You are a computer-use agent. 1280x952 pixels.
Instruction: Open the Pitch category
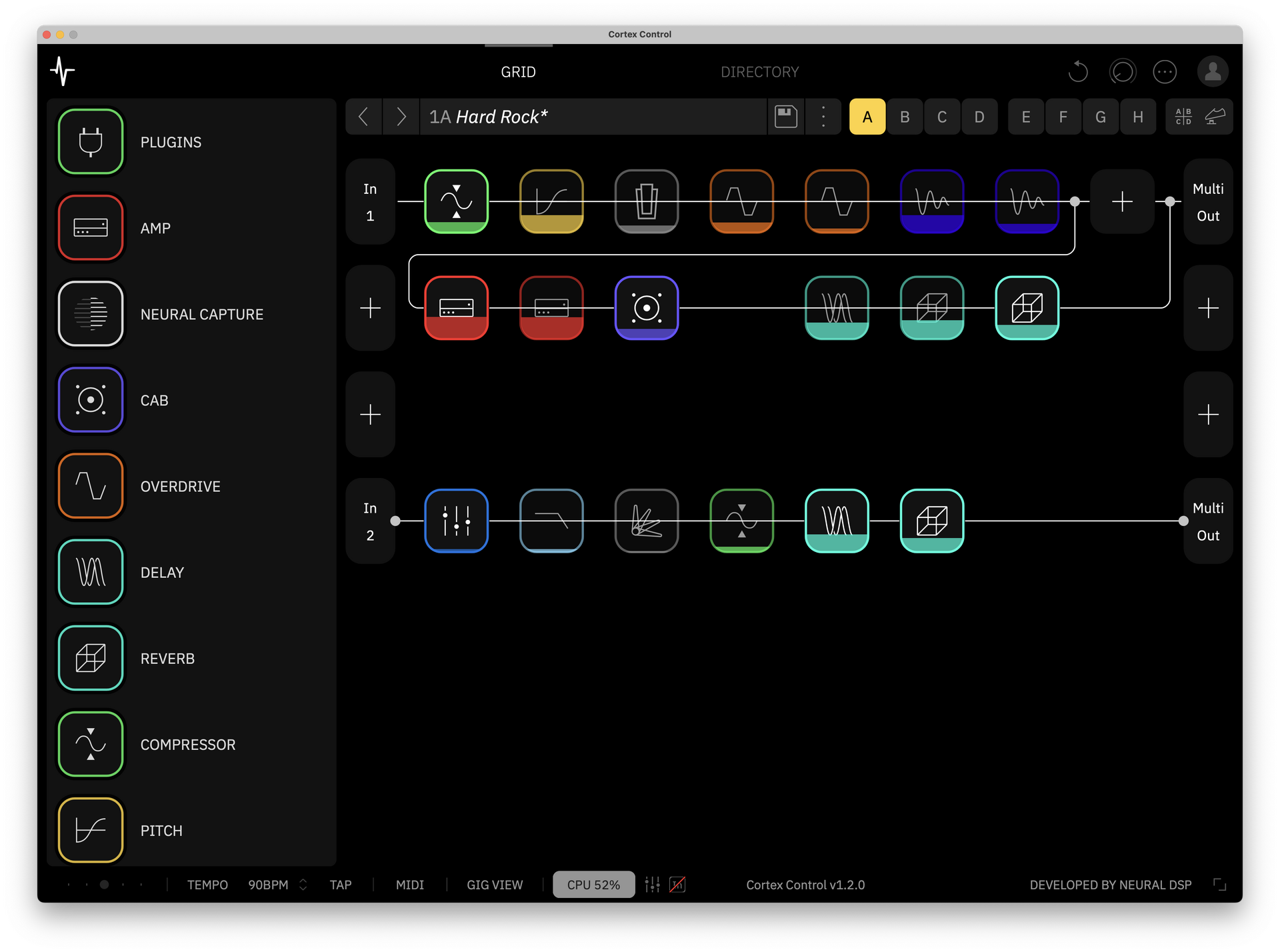(x=91, y=830)
